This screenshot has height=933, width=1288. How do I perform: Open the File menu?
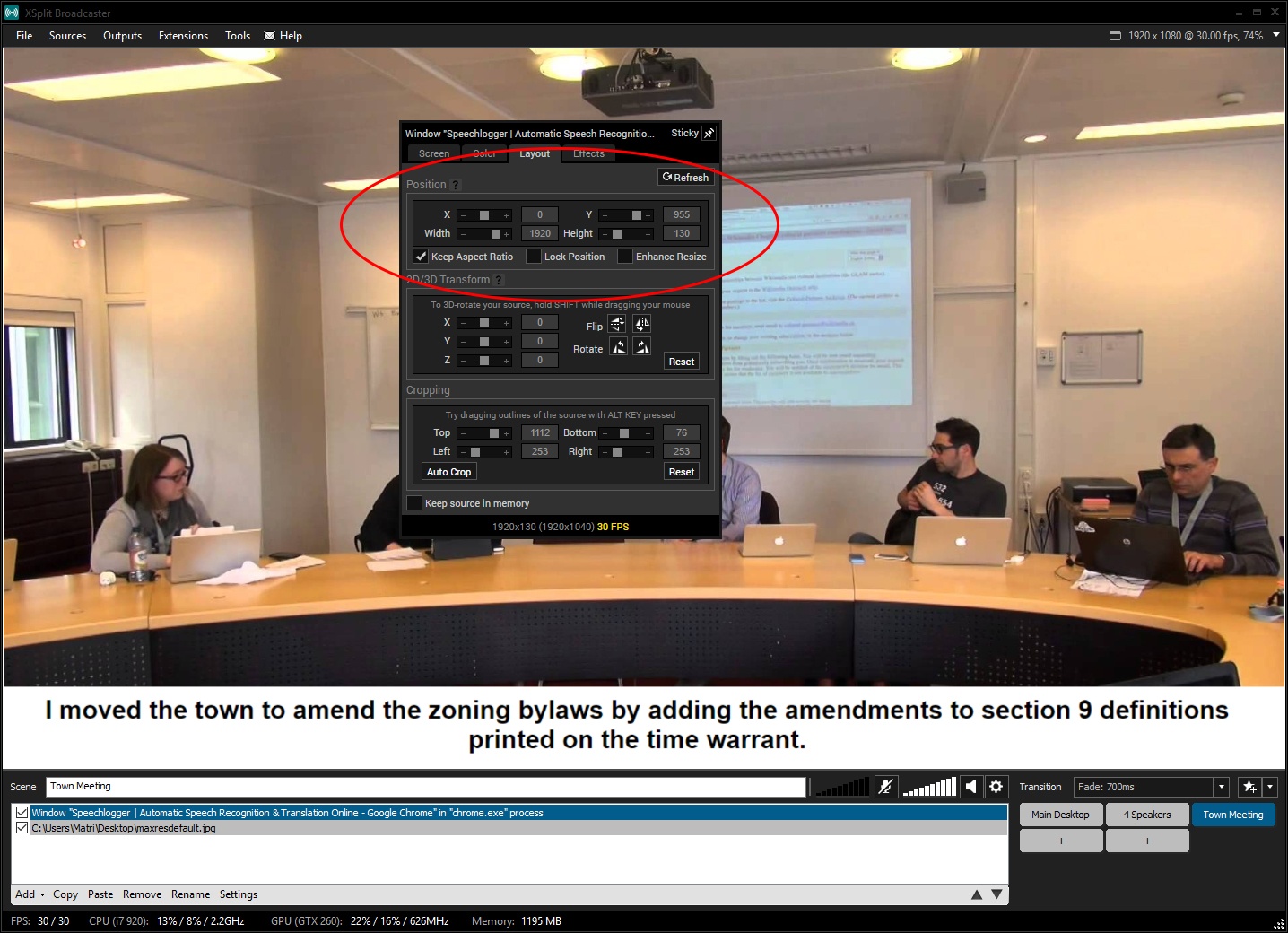click(x=24, y=36)
